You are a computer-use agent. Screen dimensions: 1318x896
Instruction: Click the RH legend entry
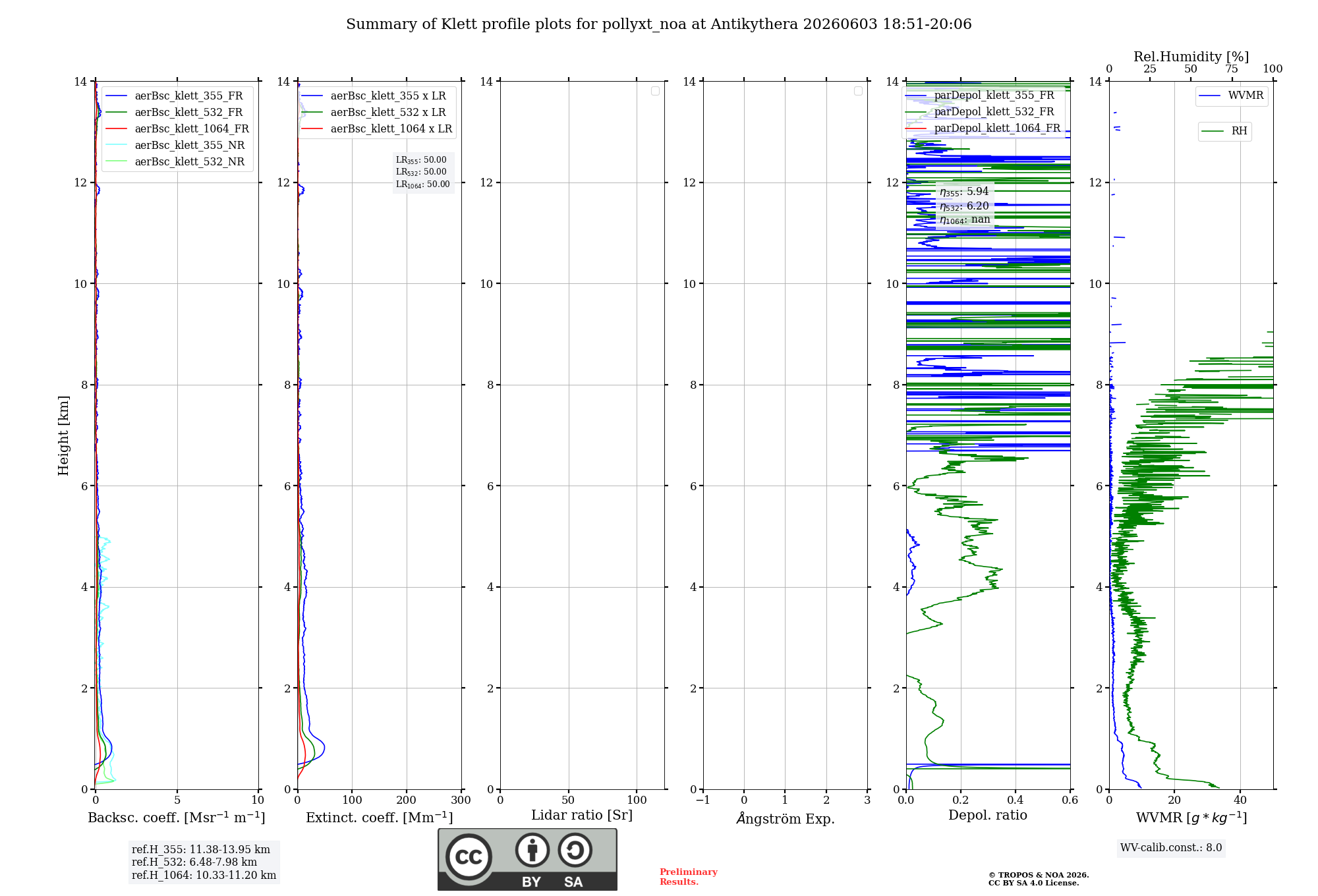tap(1224, 131)
